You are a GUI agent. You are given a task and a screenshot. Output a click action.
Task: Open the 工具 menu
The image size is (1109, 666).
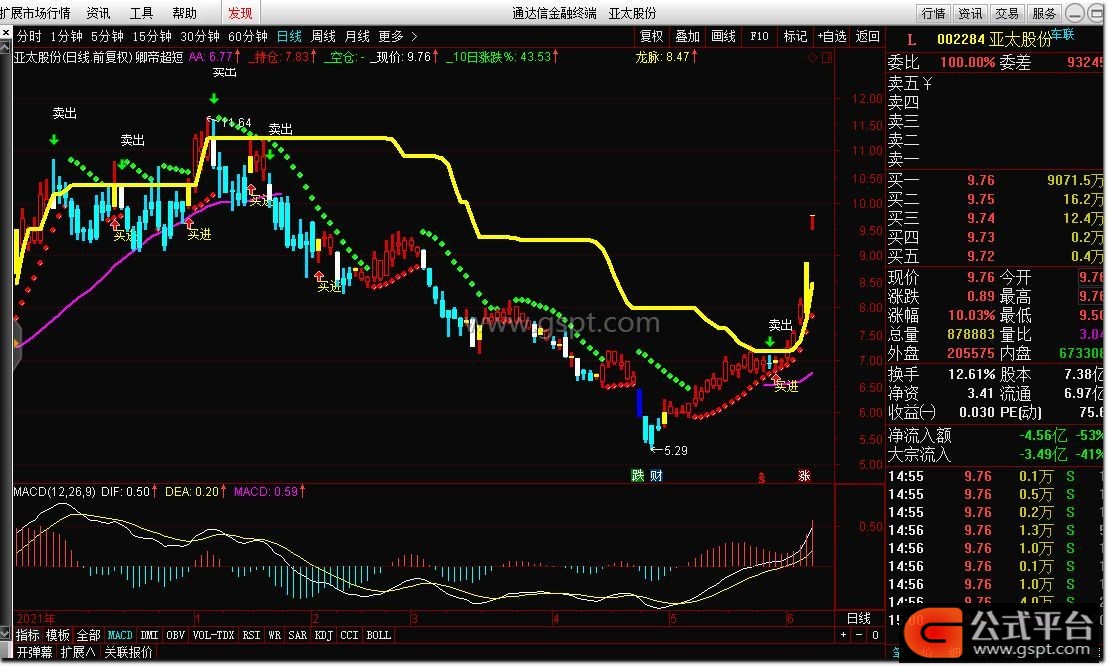point(141,13)
